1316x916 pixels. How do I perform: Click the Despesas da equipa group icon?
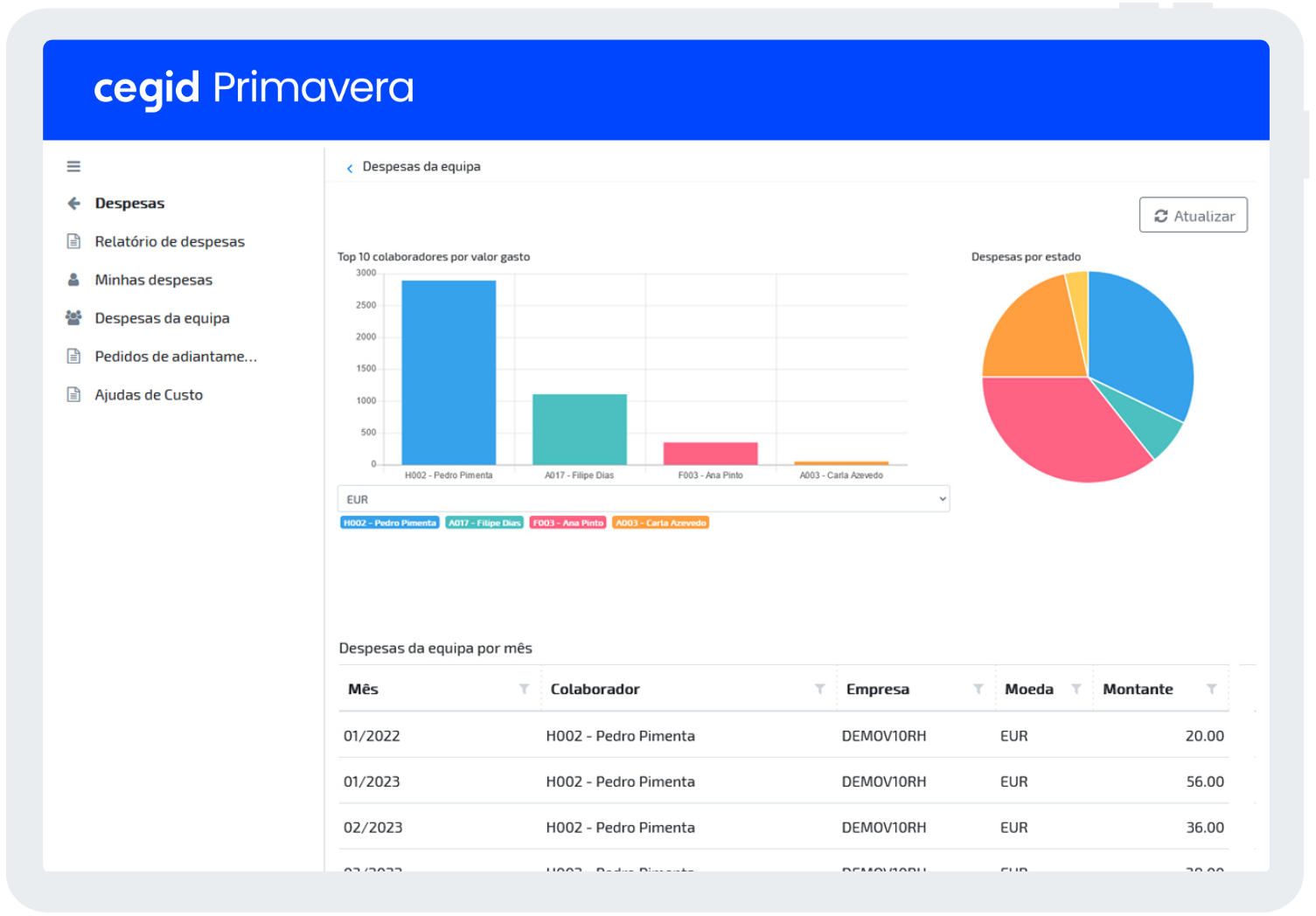click(73, 318)
